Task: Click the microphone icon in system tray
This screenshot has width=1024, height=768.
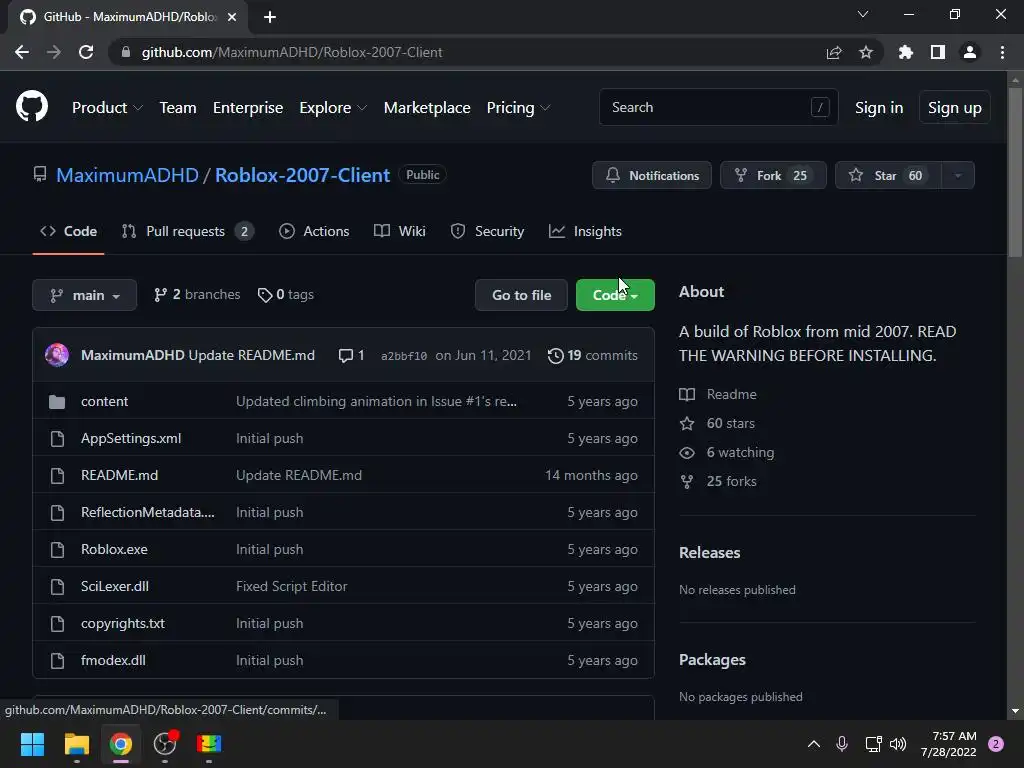Action: (842, 744)
